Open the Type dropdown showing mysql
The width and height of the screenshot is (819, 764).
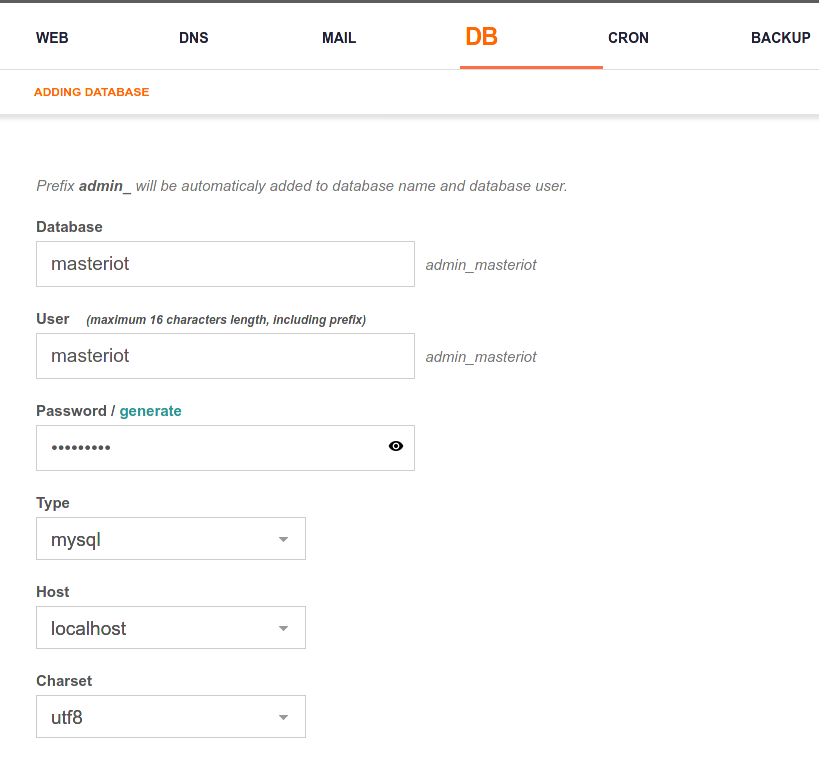tap(170, 538)
